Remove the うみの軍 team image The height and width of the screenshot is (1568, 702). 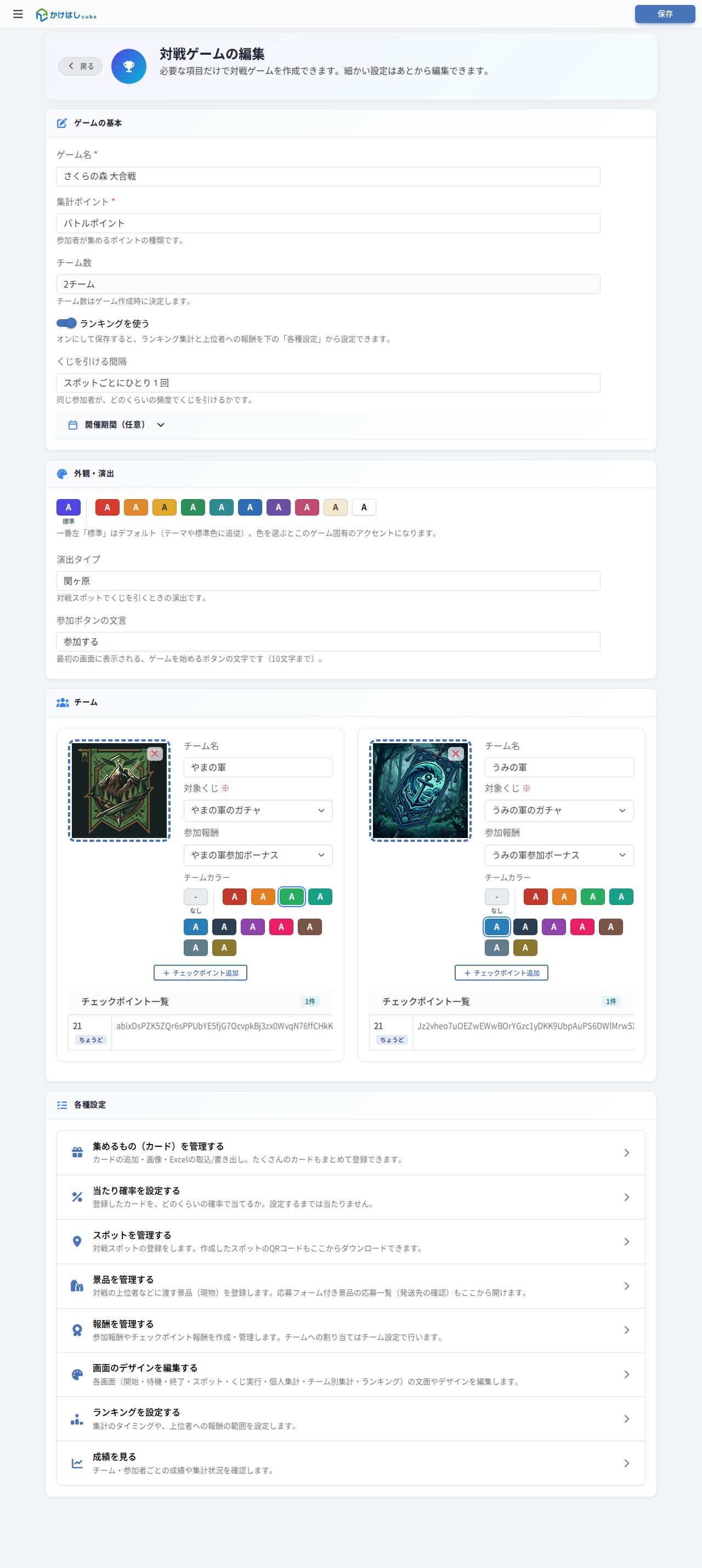point(455,754)
